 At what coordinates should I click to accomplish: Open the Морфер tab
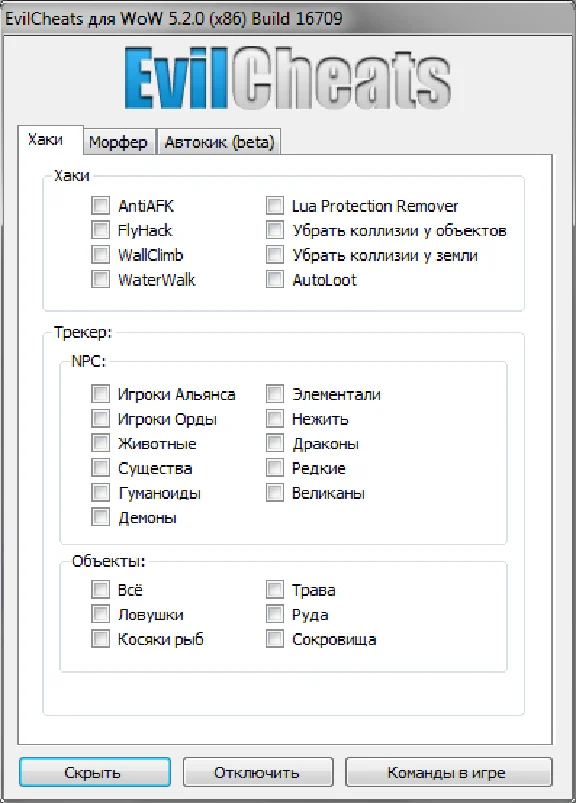click(119, 142)
